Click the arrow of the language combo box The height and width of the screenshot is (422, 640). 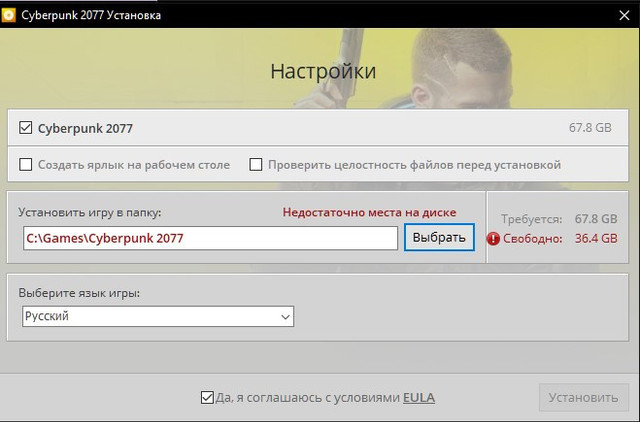283,316
